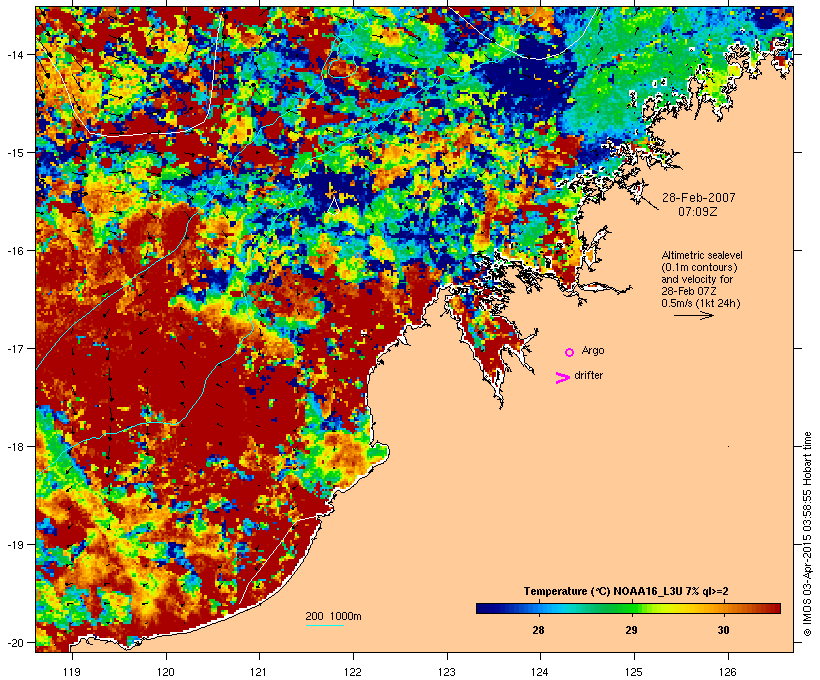Click the magenta Argo circle legend marker
This screenshot has width=820, height=680.
(x=570, y=352)
